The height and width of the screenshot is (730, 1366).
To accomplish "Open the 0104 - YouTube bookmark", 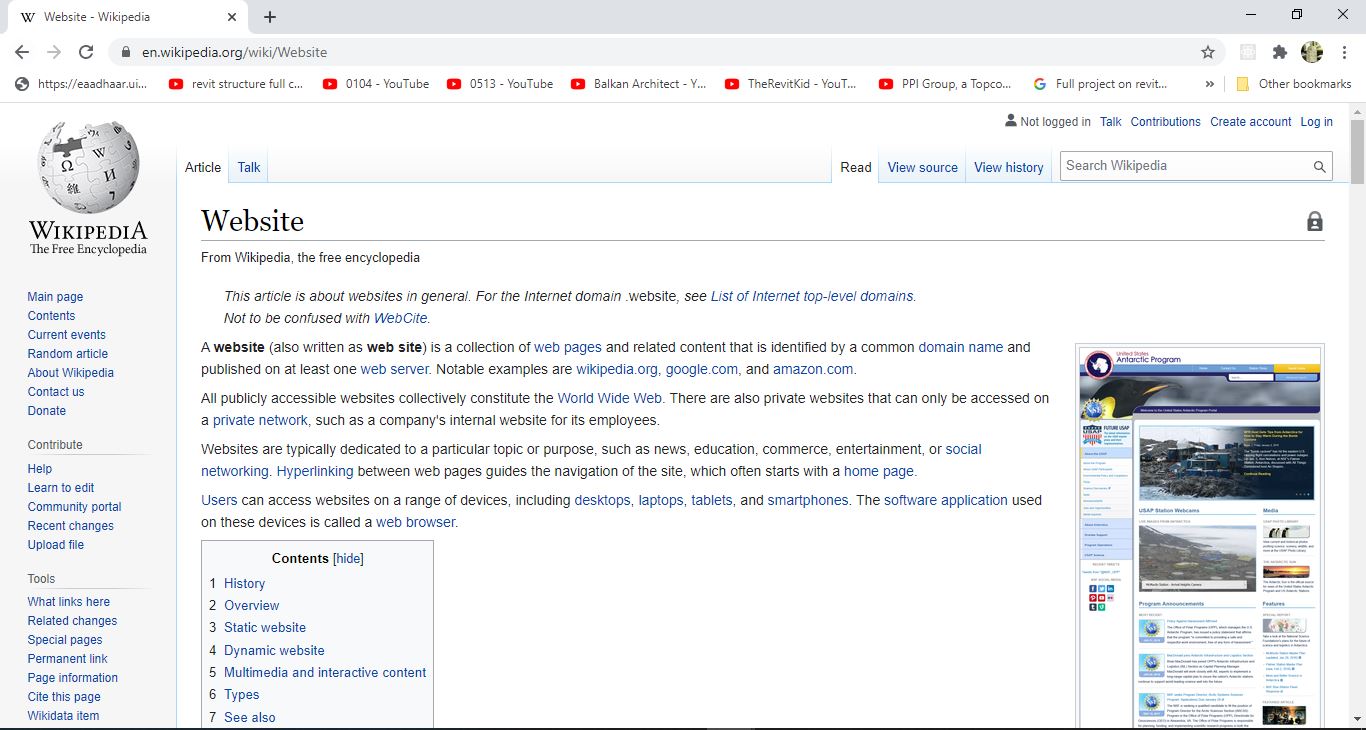I will 376,84.
